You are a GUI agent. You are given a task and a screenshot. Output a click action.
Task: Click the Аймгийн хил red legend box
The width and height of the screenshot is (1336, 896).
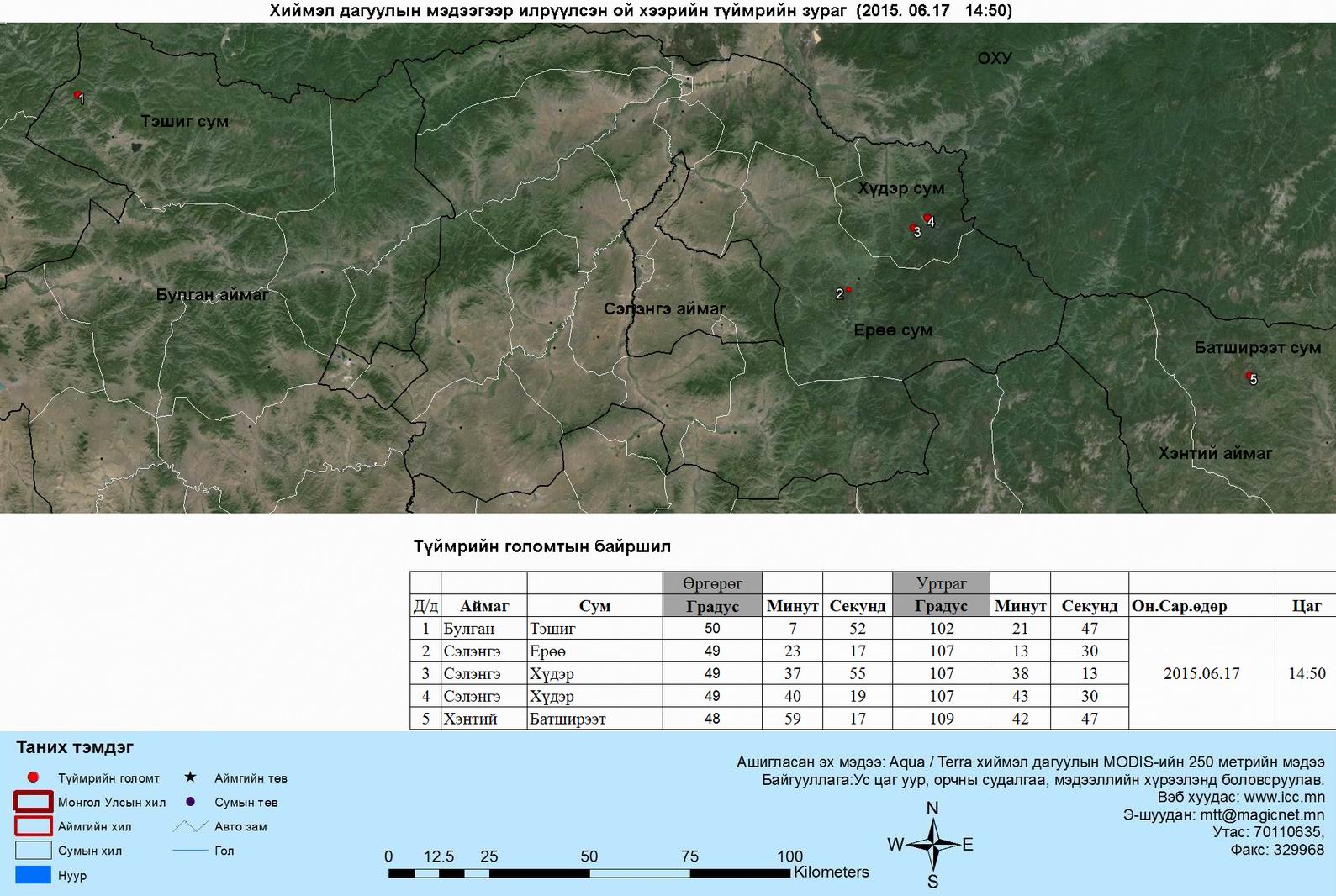(33, 826)
